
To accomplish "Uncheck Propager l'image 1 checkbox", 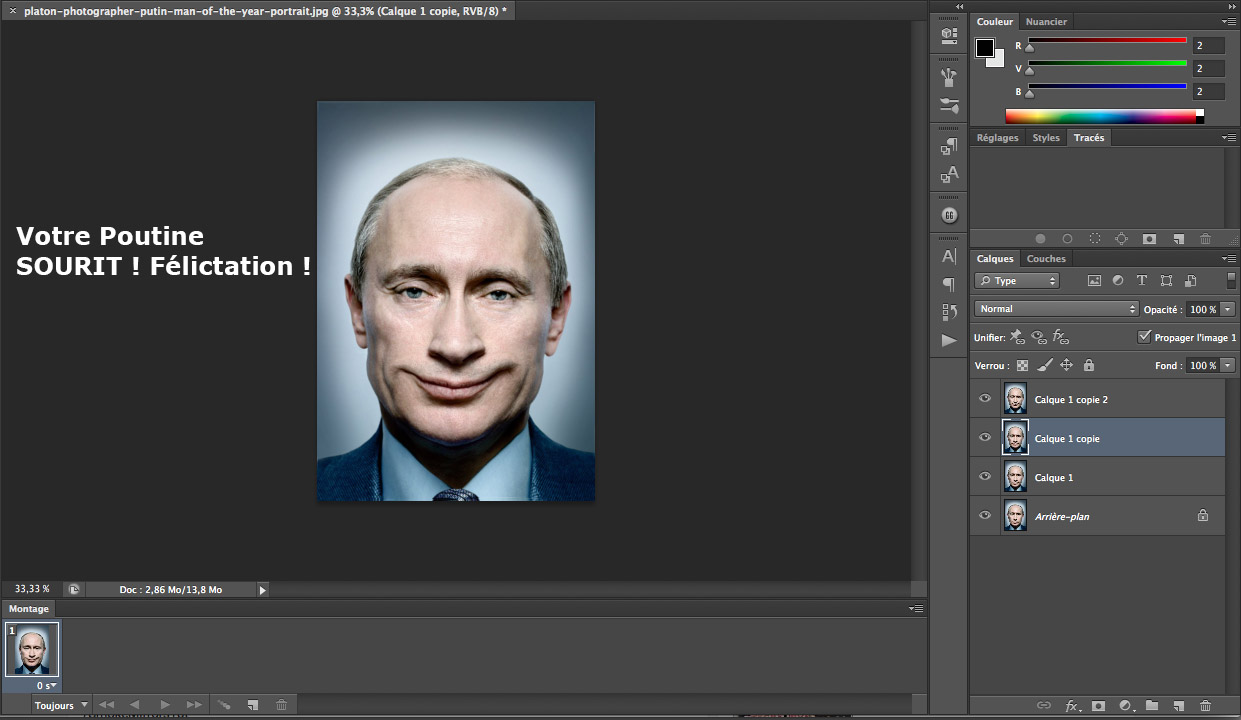I will (1144, 338).
